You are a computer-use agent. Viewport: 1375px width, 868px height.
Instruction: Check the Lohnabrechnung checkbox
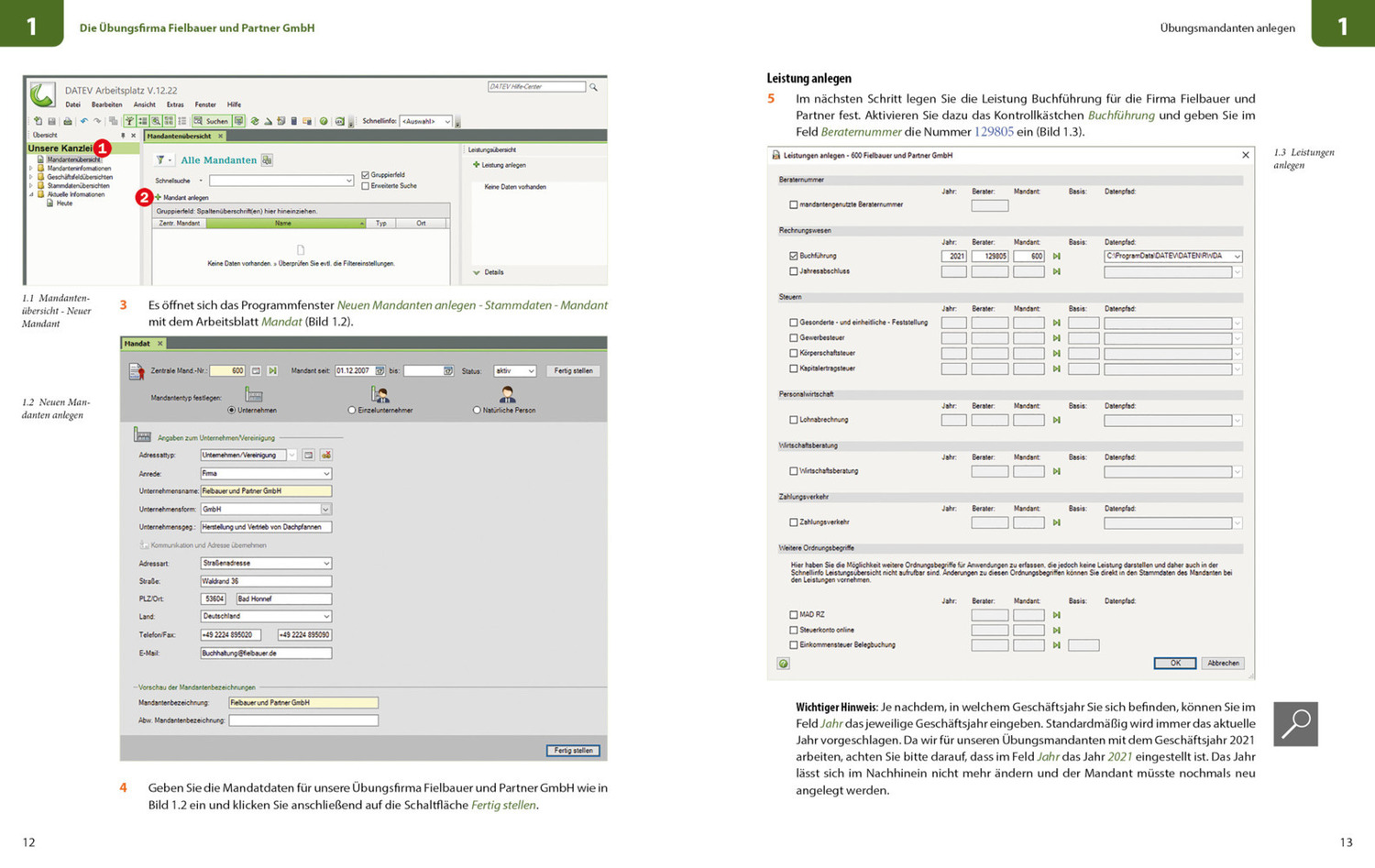click(x=794, y=420)
